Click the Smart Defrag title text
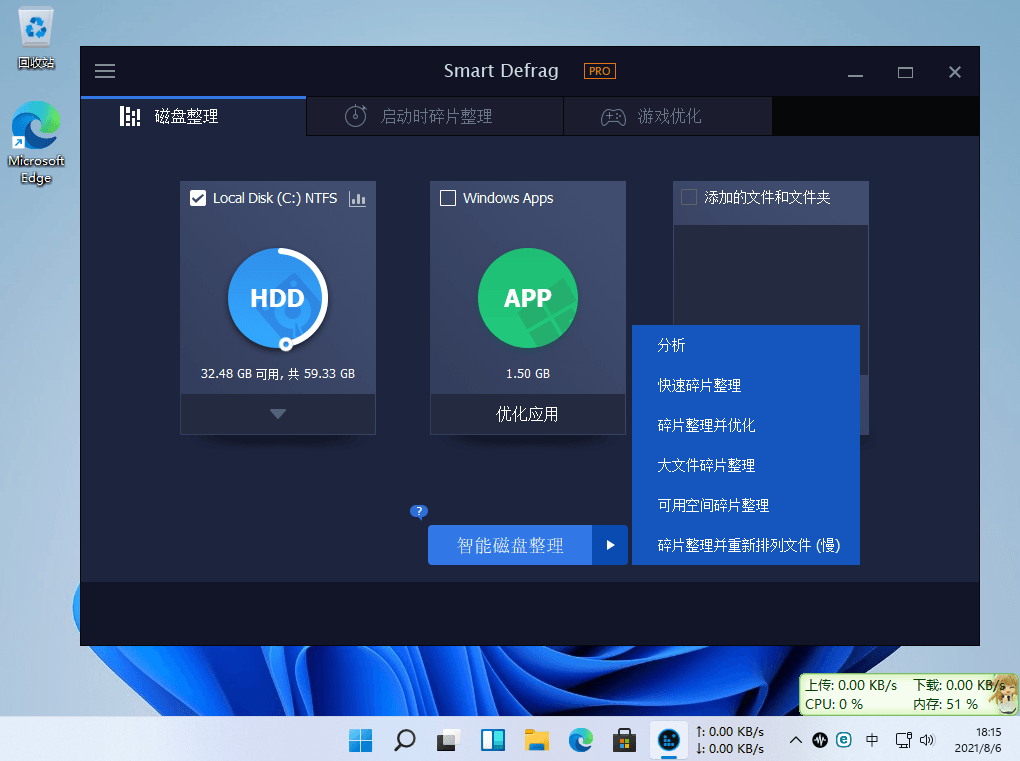Viewport: 1020px width, 761px height. (x=501, y=70)
